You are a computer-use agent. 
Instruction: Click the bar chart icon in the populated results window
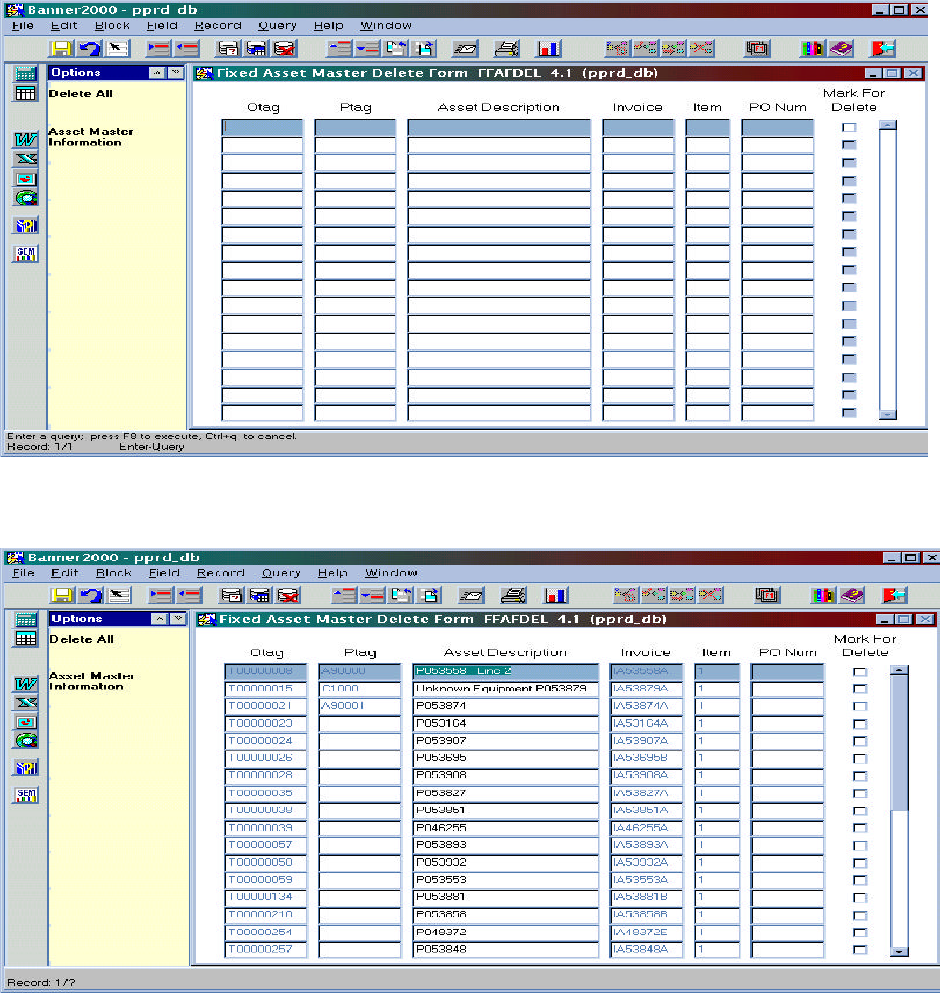tap(556, 595)
